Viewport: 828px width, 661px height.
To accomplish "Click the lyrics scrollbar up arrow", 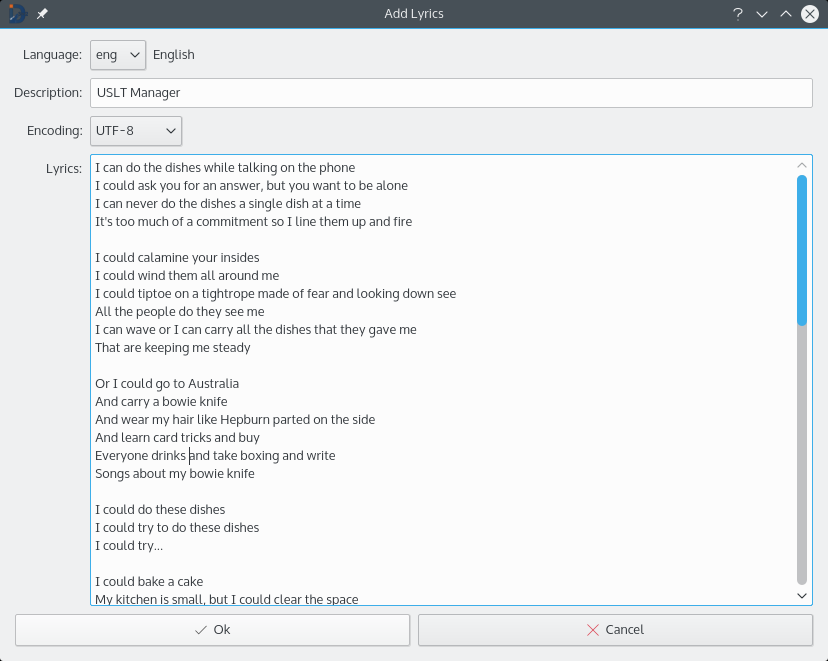I will pyautogui.click(x=802, y=165).
